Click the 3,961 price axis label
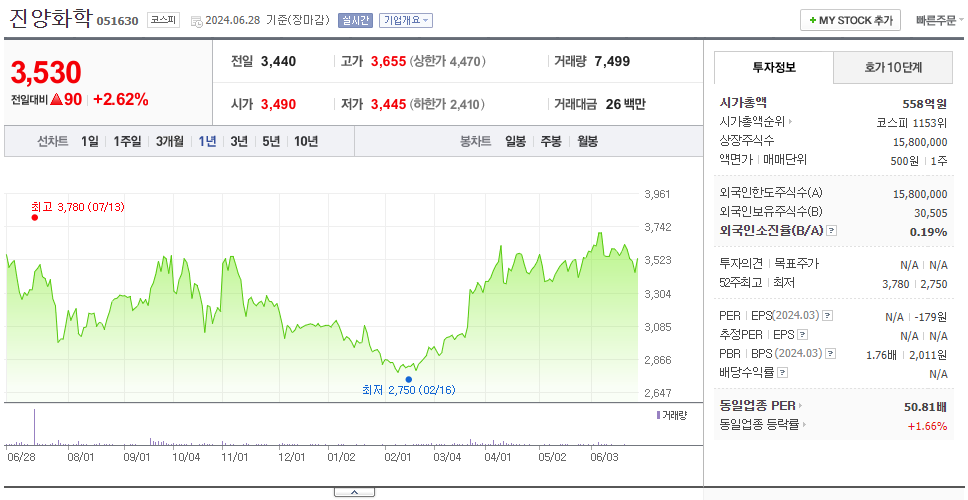The height and width of the screenshot is (500, 968). 657,194
